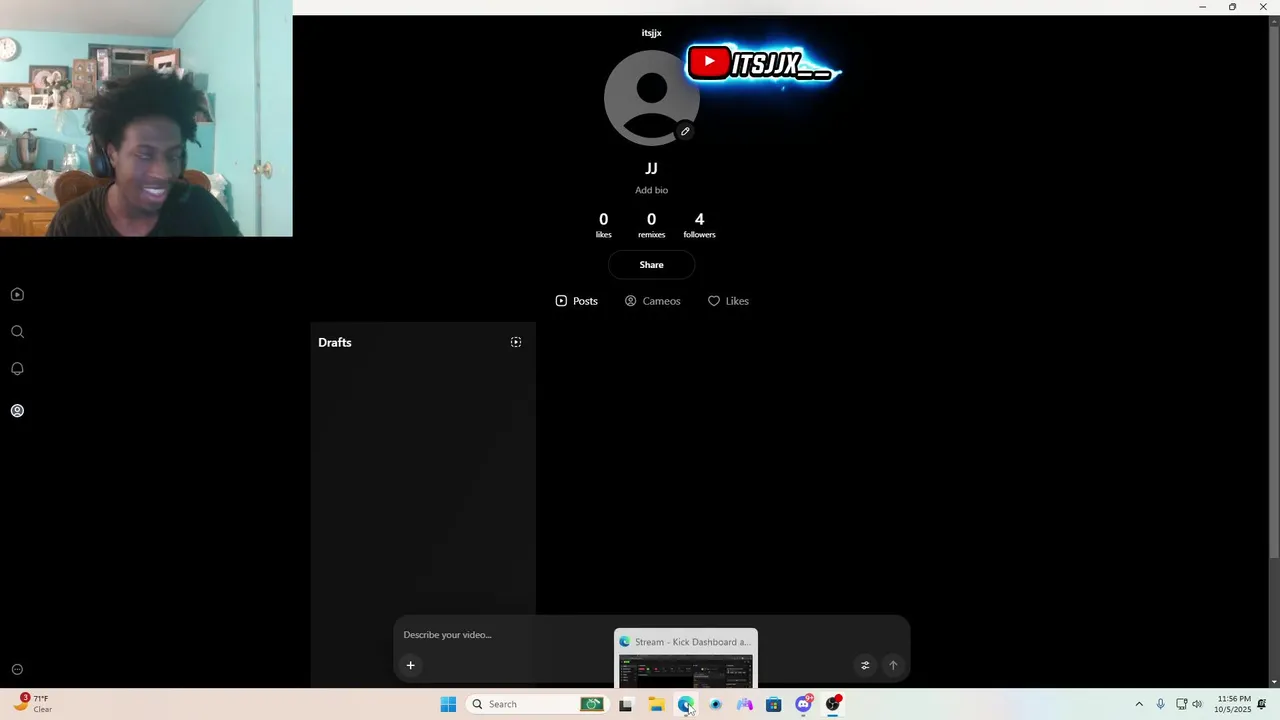1280x720 pixels.
Task: Open the clock showing 11:56 PM
Action: [x=1232, y=704]
